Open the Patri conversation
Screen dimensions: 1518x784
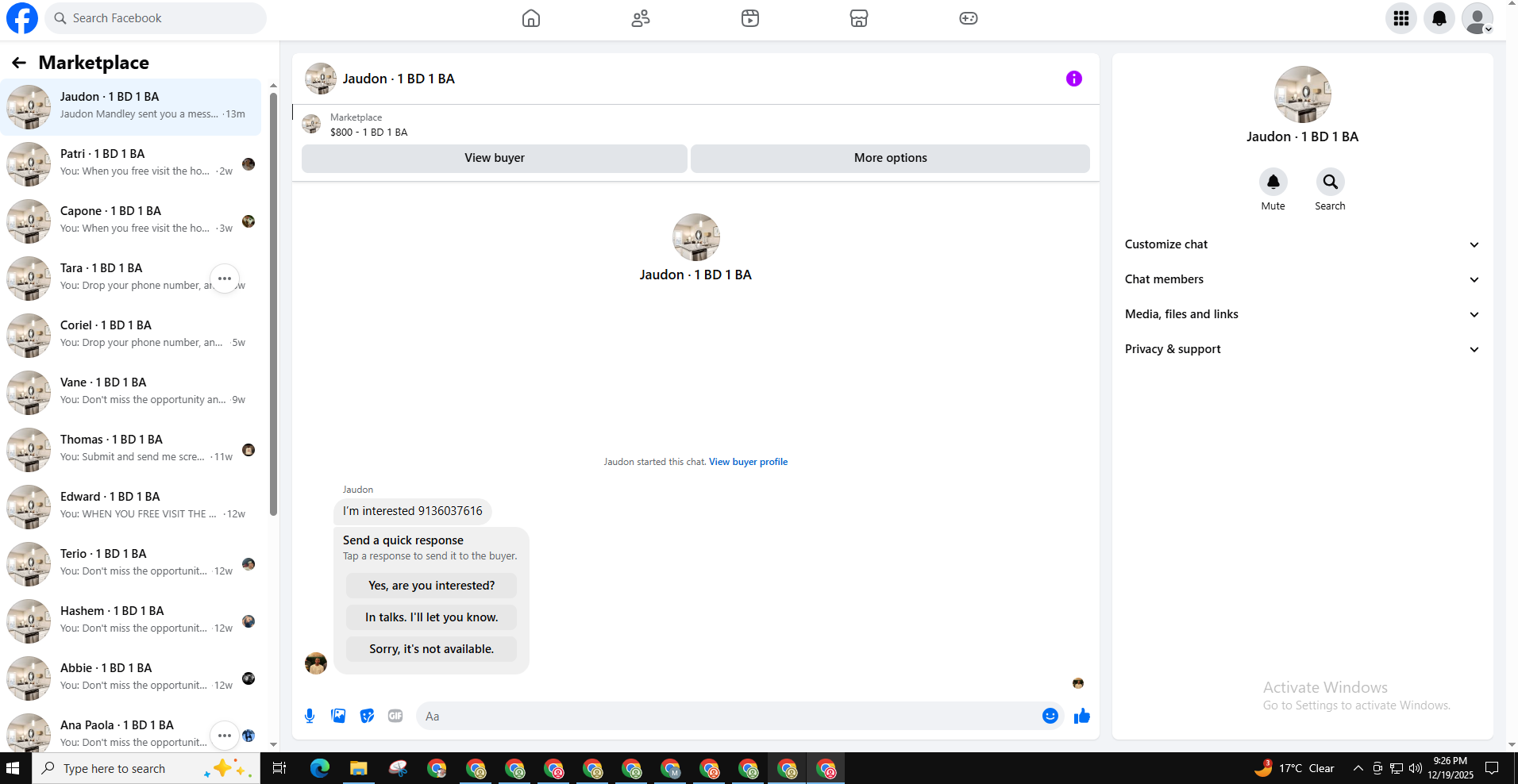coord(132,164)
